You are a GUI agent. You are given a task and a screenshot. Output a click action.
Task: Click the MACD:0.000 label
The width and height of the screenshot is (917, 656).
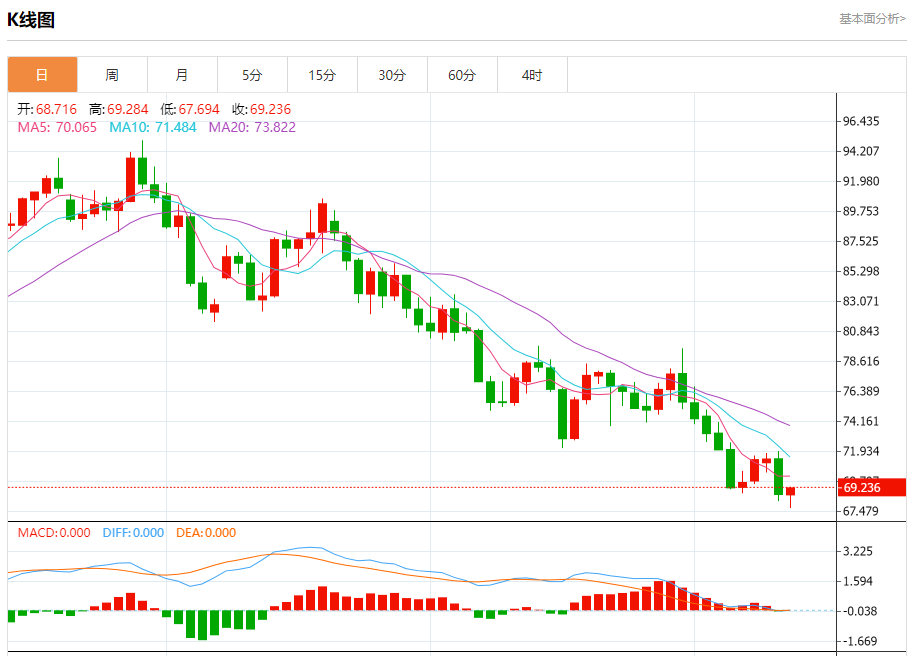[x=54, y=533]
